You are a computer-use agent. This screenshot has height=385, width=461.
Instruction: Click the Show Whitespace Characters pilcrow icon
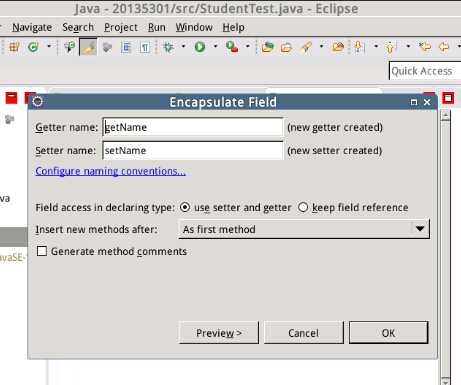pos(145,47)
